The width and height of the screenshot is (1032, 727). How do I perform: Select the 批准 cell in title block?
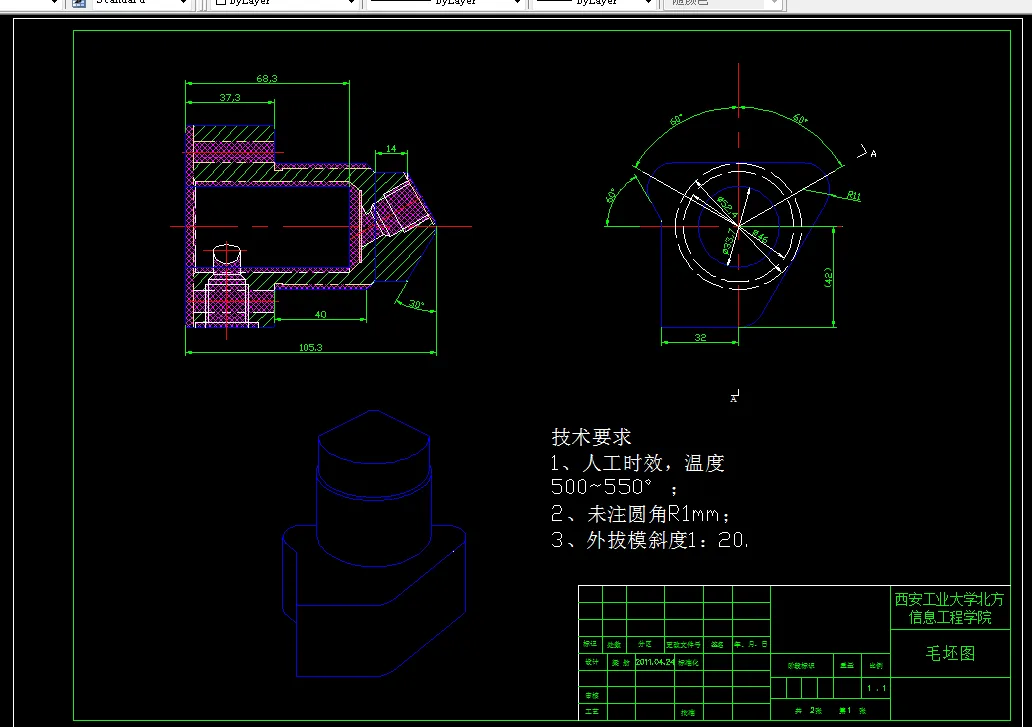pos(688,713)
